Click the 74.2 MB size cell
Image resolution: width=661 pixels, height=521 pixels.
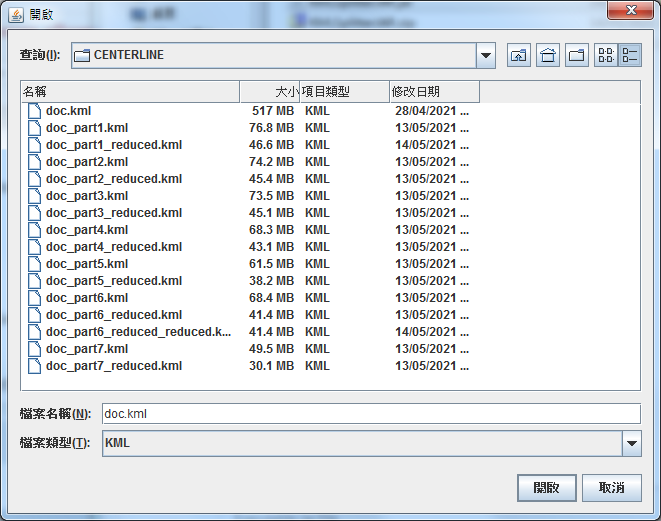tap(271, 162)
